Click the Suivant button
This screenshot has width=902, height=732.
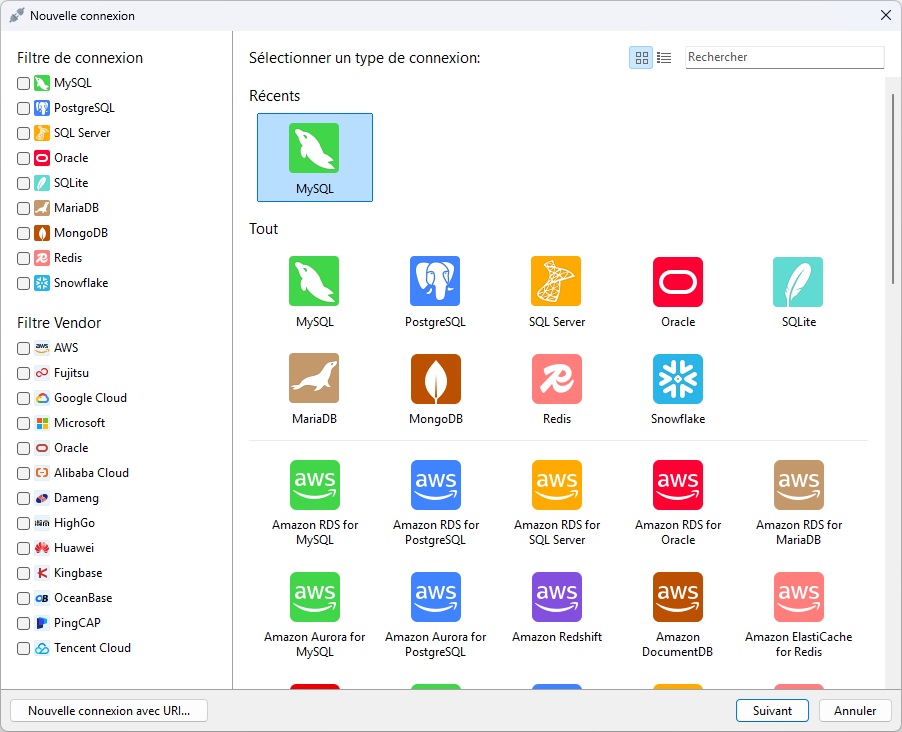pyautogui.click(x=772, y=711)
